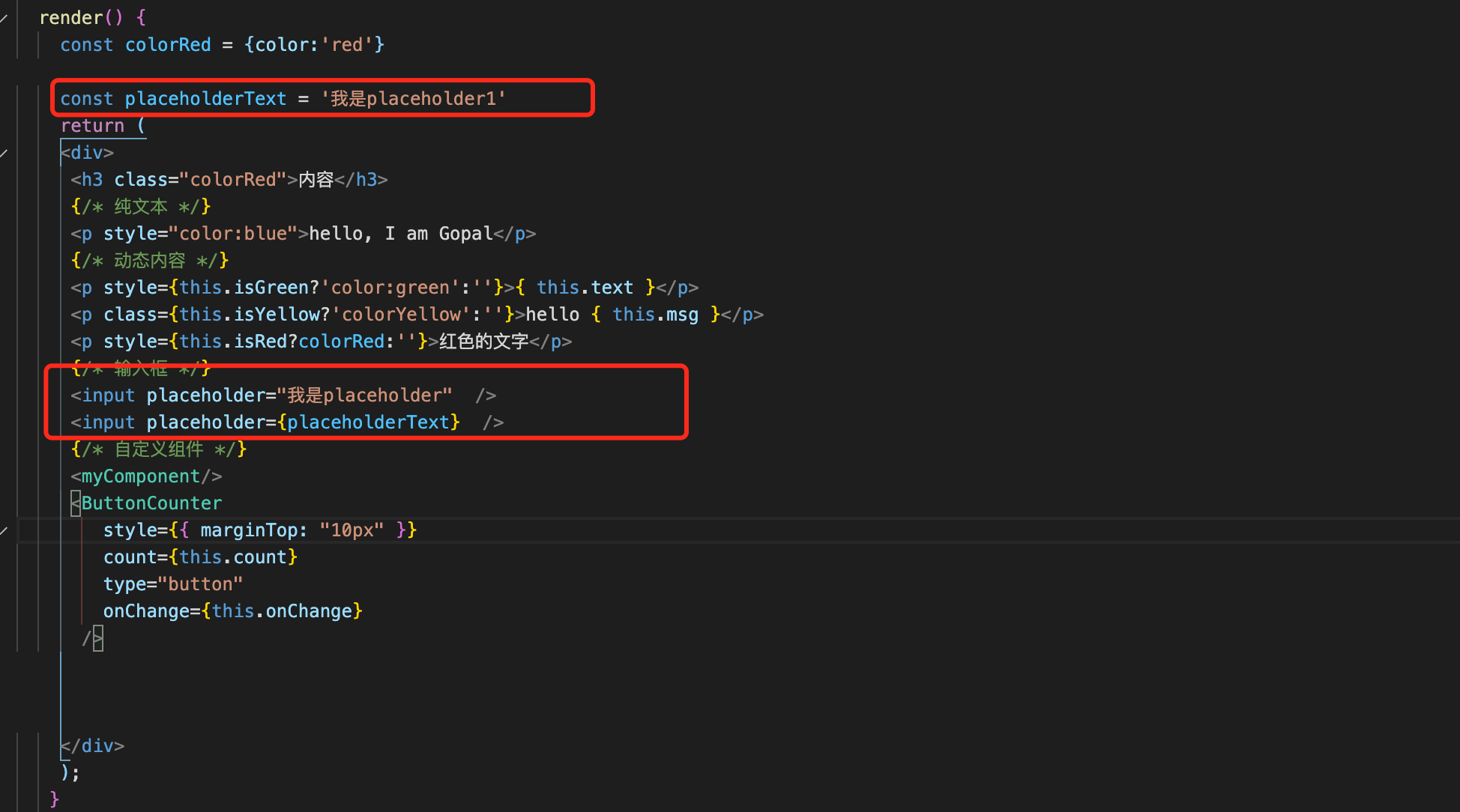Click the 'return' keyword
1460x812 pixels.
pyautogui.click(x=92, y=126)
